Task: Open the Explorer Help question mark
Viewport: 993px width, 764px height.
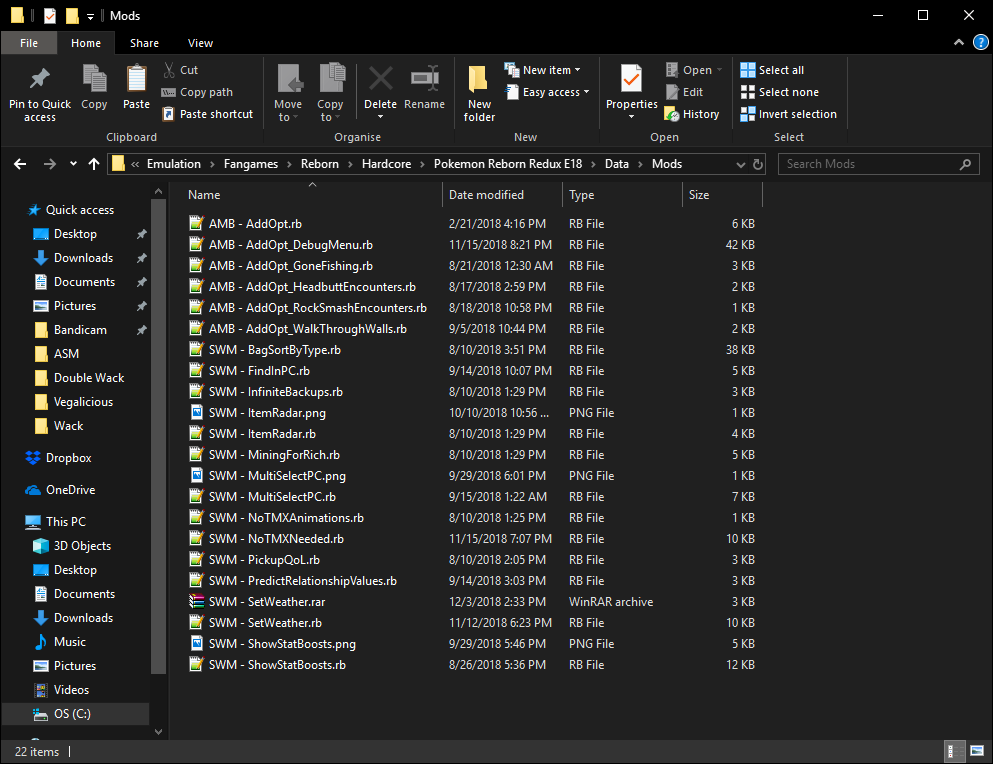Action: click(980, 42)
